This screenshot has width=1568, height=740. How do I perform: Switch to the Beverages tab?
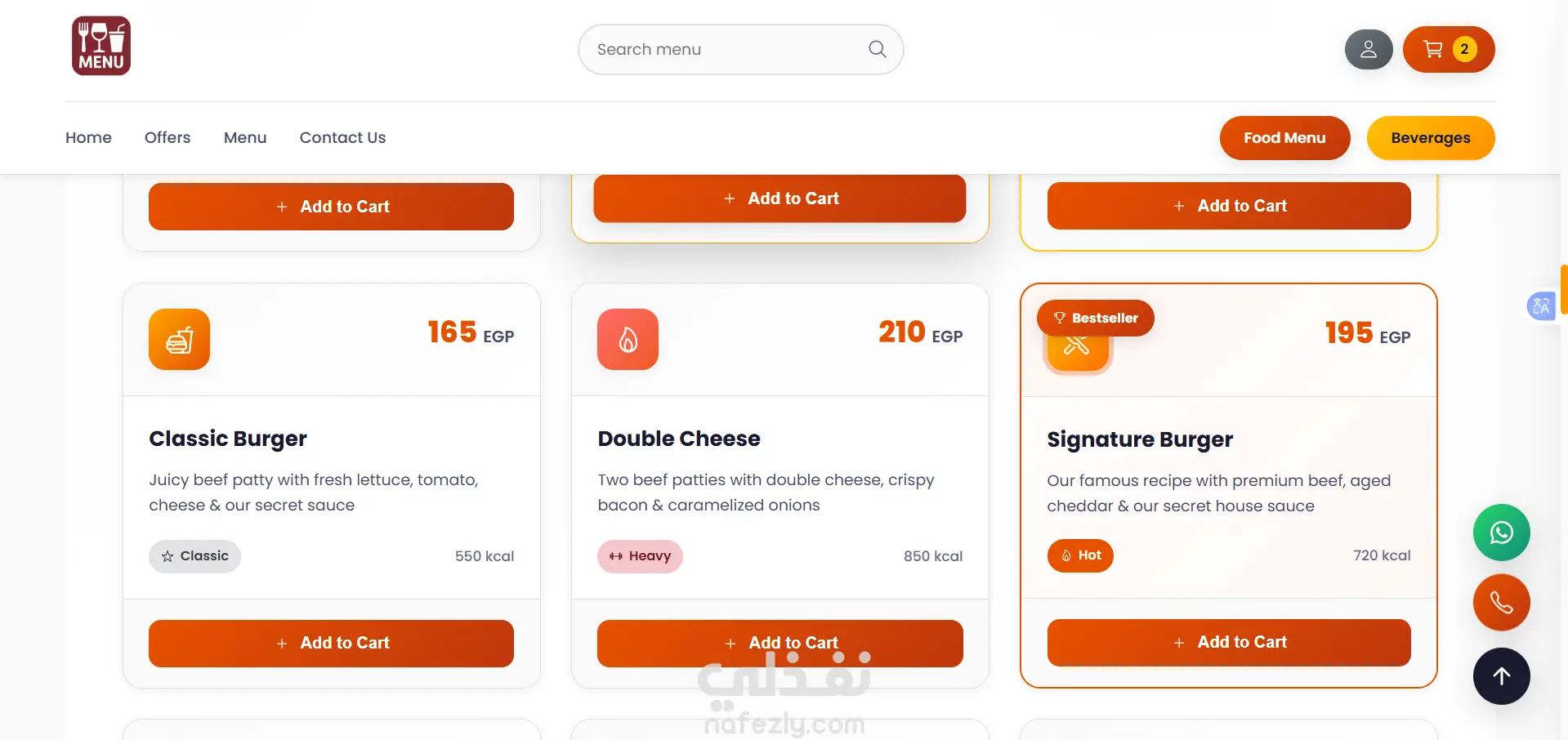click(1430, 138)
